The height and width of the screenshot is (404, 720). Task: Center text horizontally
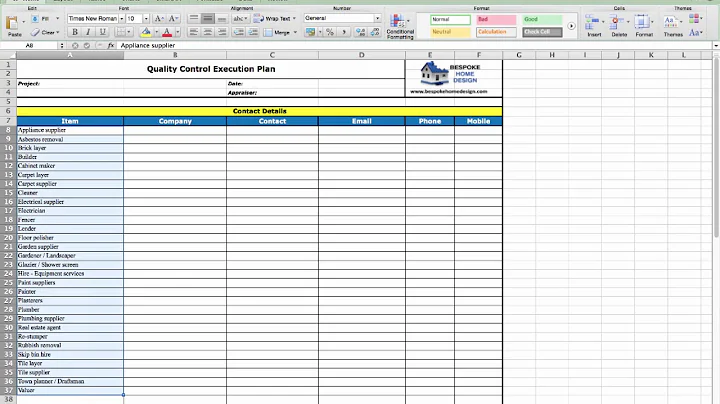tap(208, 32)
